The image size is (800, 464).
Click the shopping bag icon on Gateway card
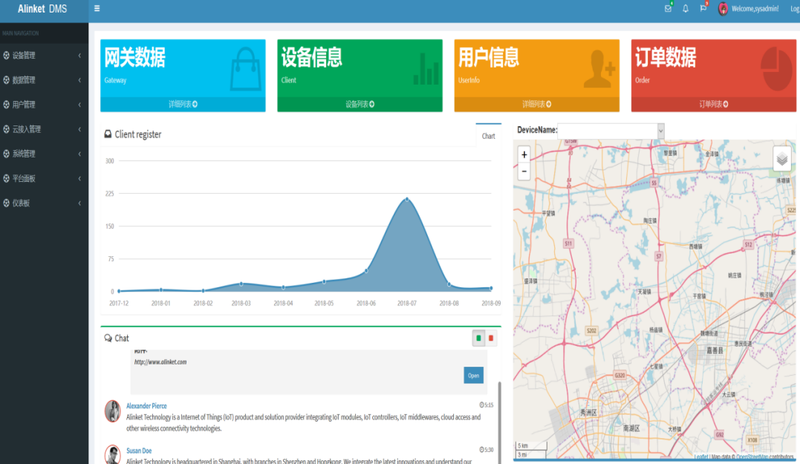[x=245, y=69]
